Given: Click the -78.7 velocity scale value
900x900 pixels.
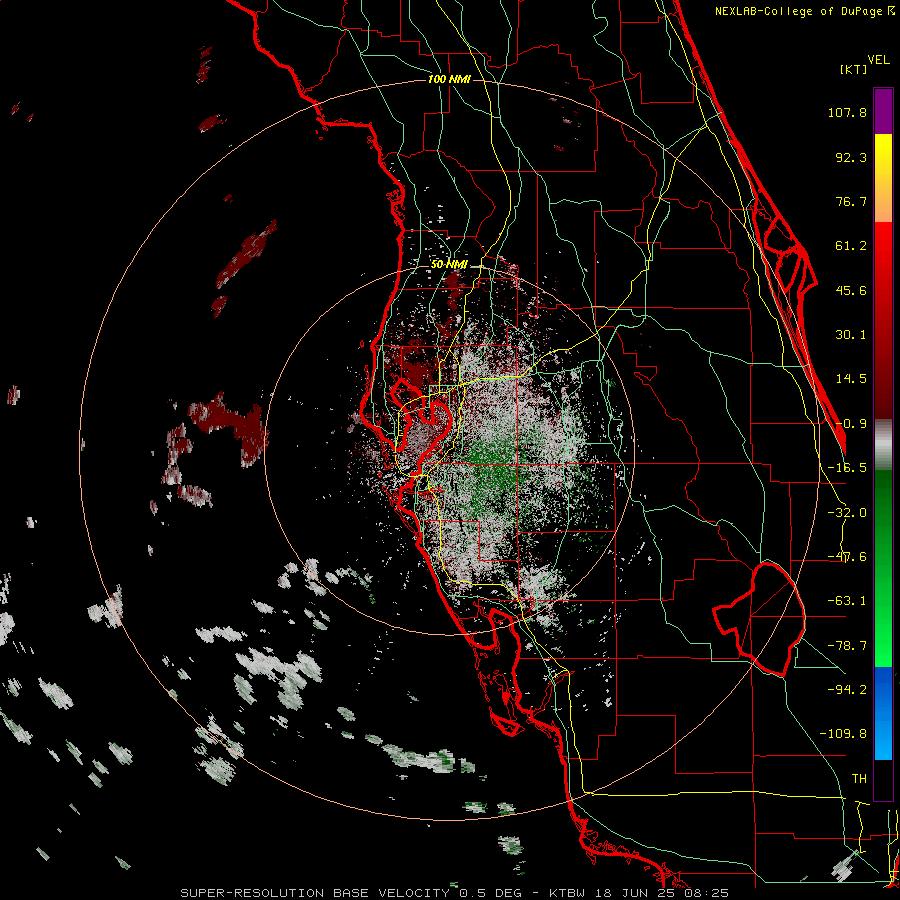Looking at the screenshot, I should coord(847,646).
